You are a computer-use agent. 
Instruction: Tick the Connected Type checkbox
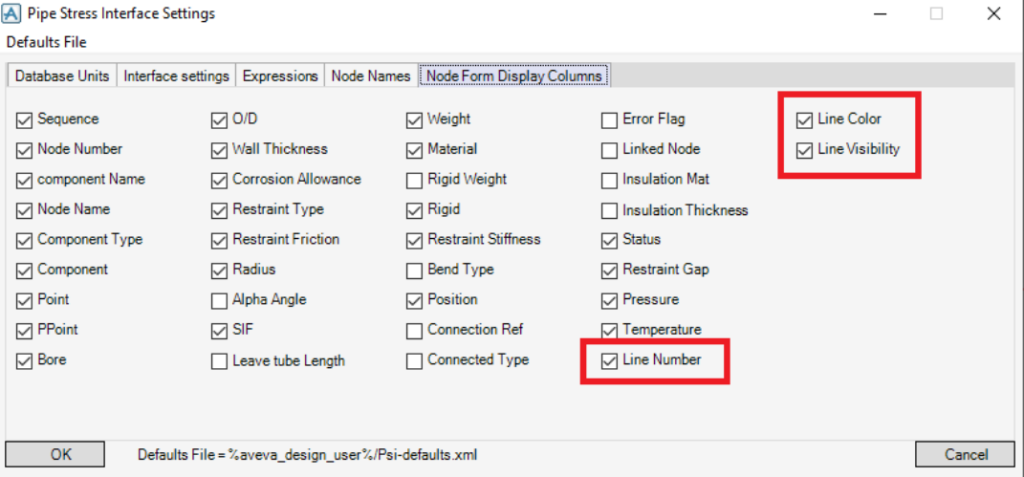pyautogui.click(x=415, y=360)
